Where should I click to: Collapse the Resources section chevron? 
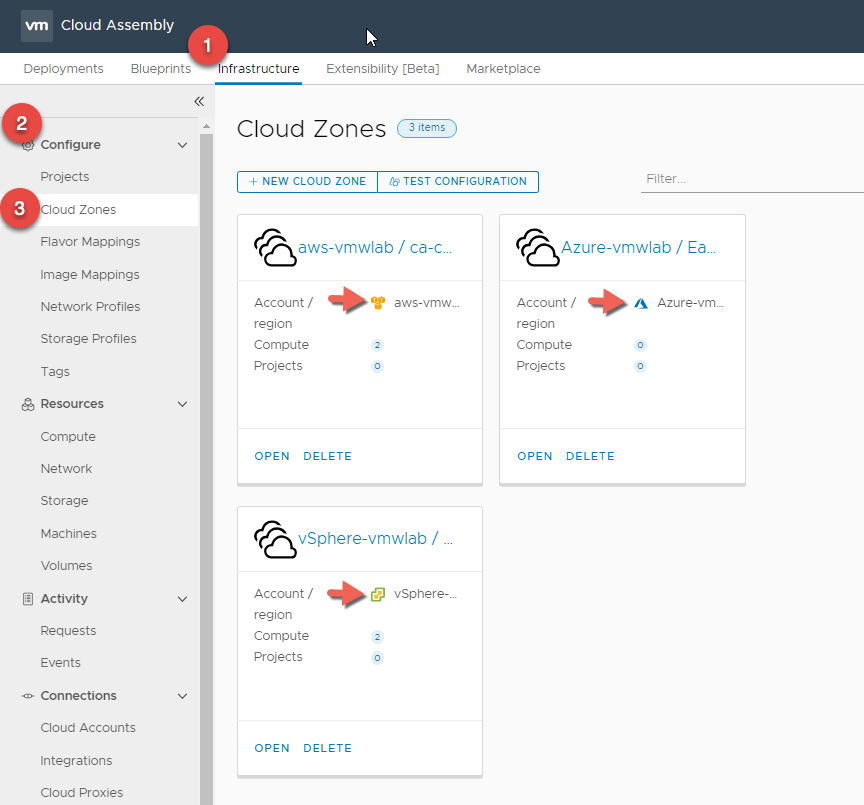pyautogui.click(x=182, y=404)
